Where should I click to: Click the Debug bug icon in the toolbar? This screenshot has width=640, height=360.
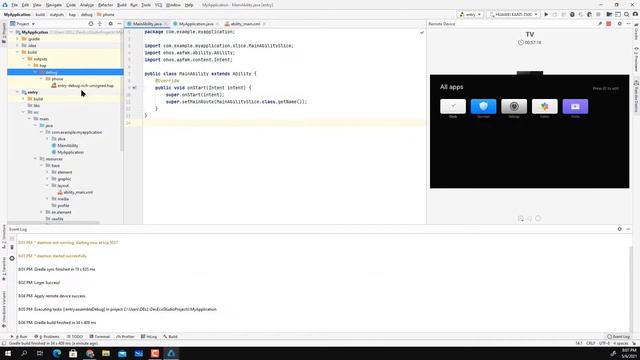572,14
